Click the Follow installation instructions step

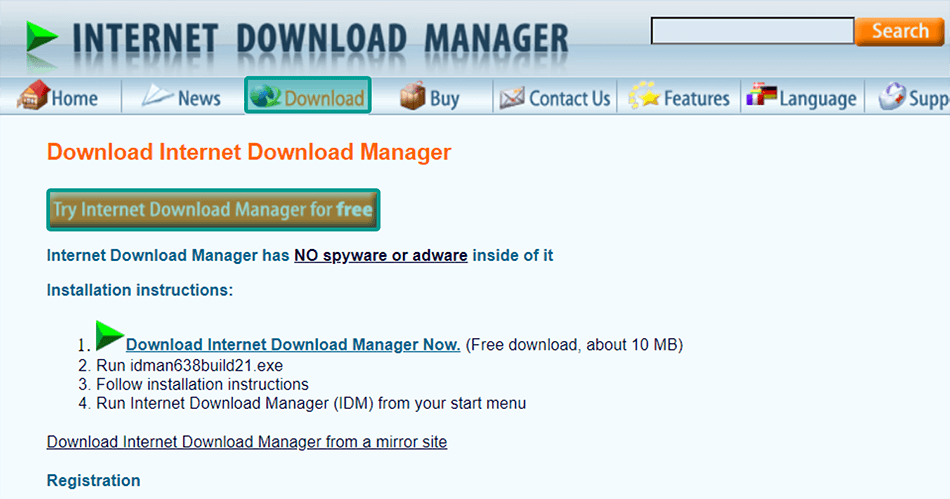tap(202, 385)
